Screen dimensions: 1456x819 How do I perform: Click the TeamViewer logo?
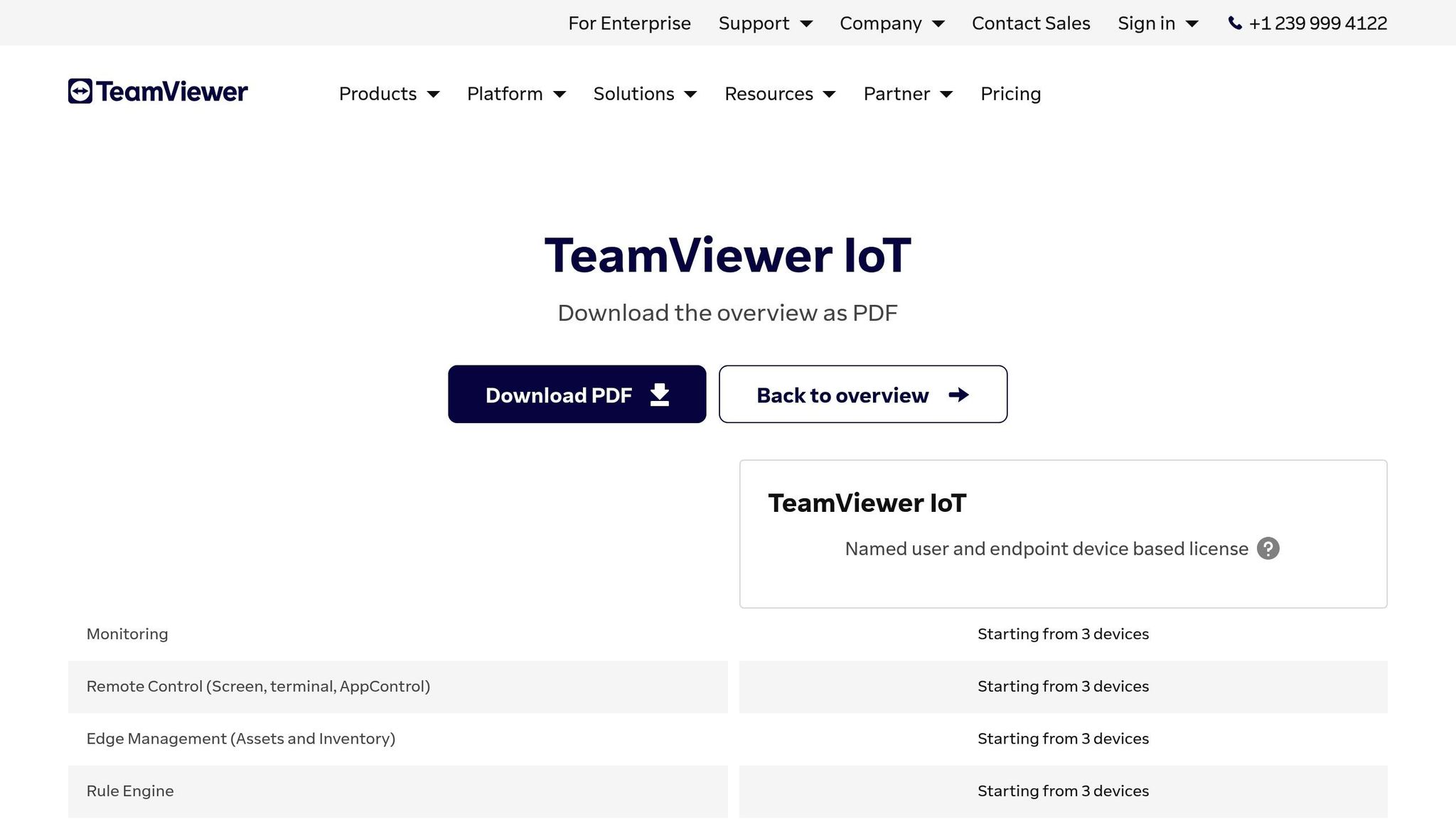click(x=158, y=92)
